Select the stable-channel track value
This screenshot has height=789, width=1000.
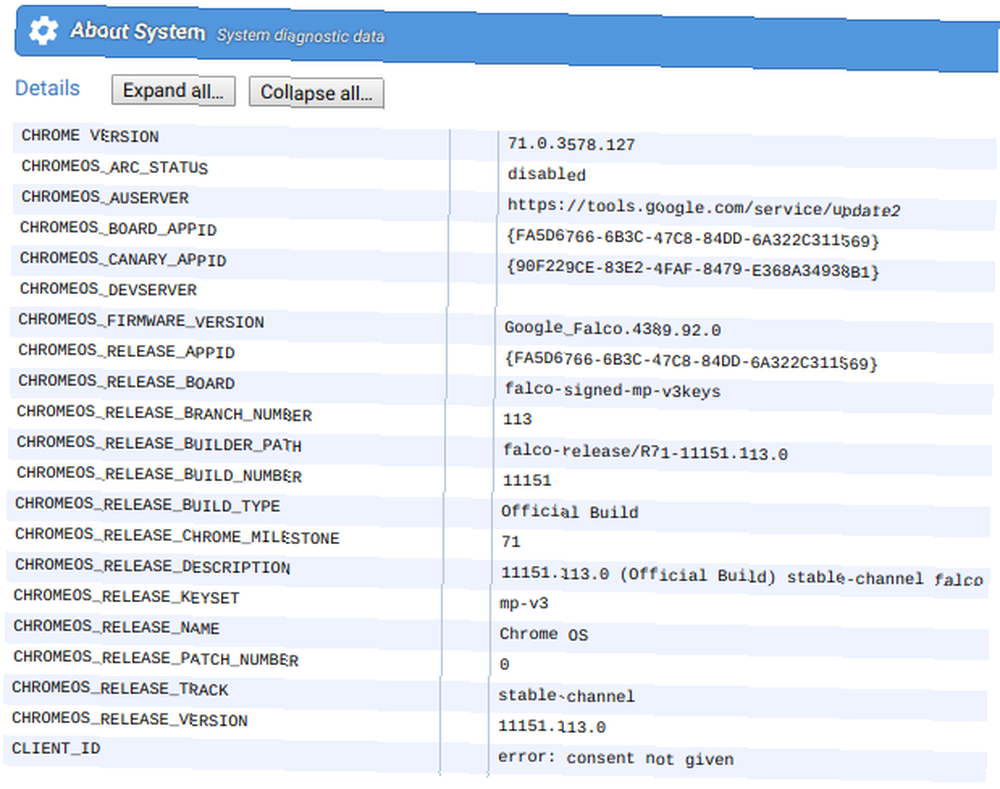click(x=566, y=695)
